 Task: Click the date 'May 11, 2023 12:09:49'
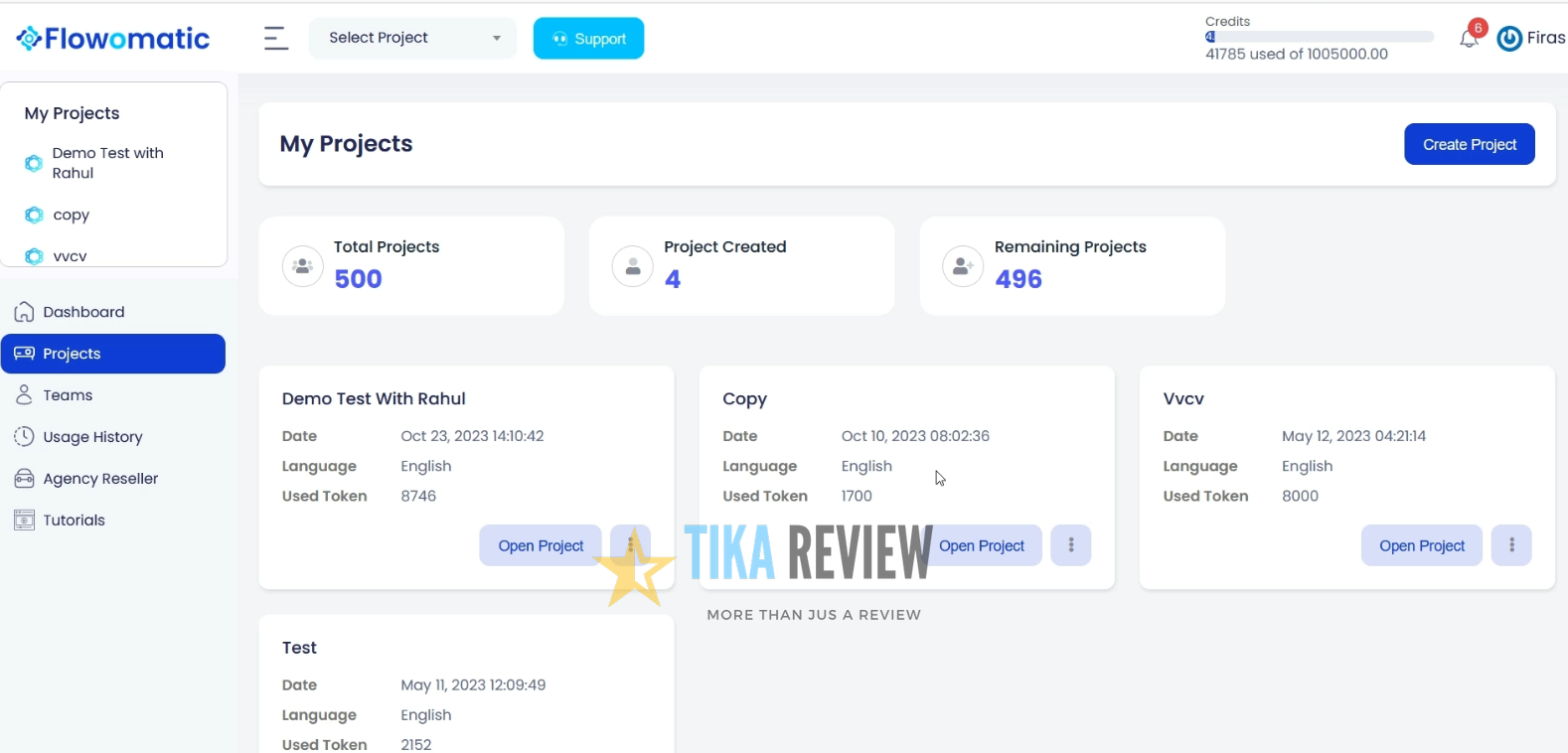(x=473, y=685)
